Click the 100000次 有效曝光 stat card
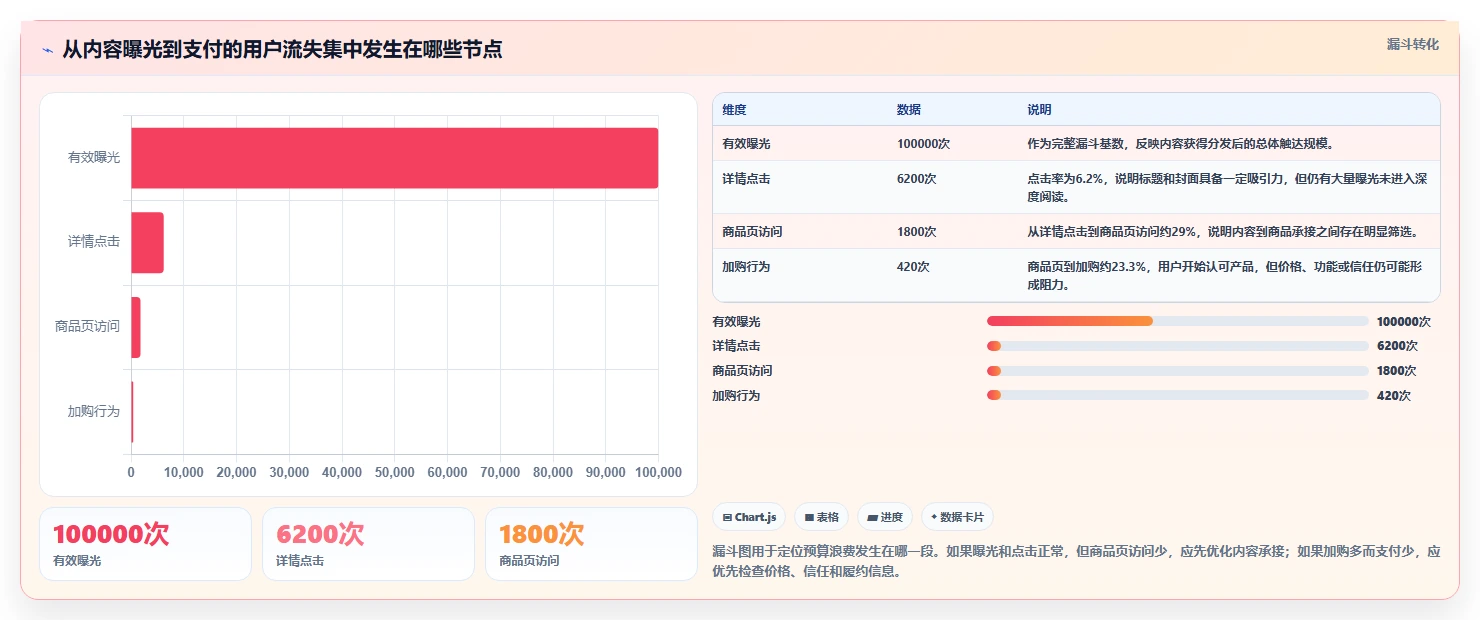Screen dimensions: 1480x620 point(145,544)
